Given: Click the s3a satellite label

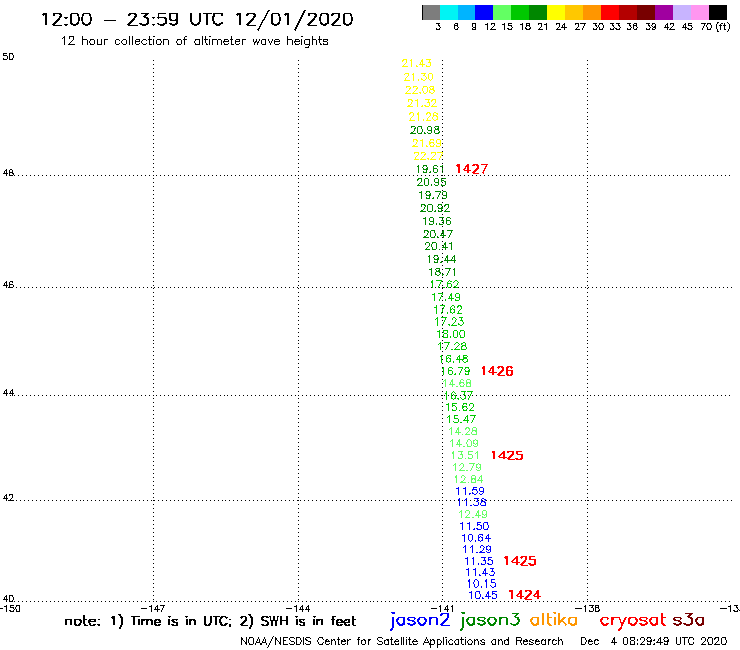Looking at the screenshot, I should [x=689, y=620].
